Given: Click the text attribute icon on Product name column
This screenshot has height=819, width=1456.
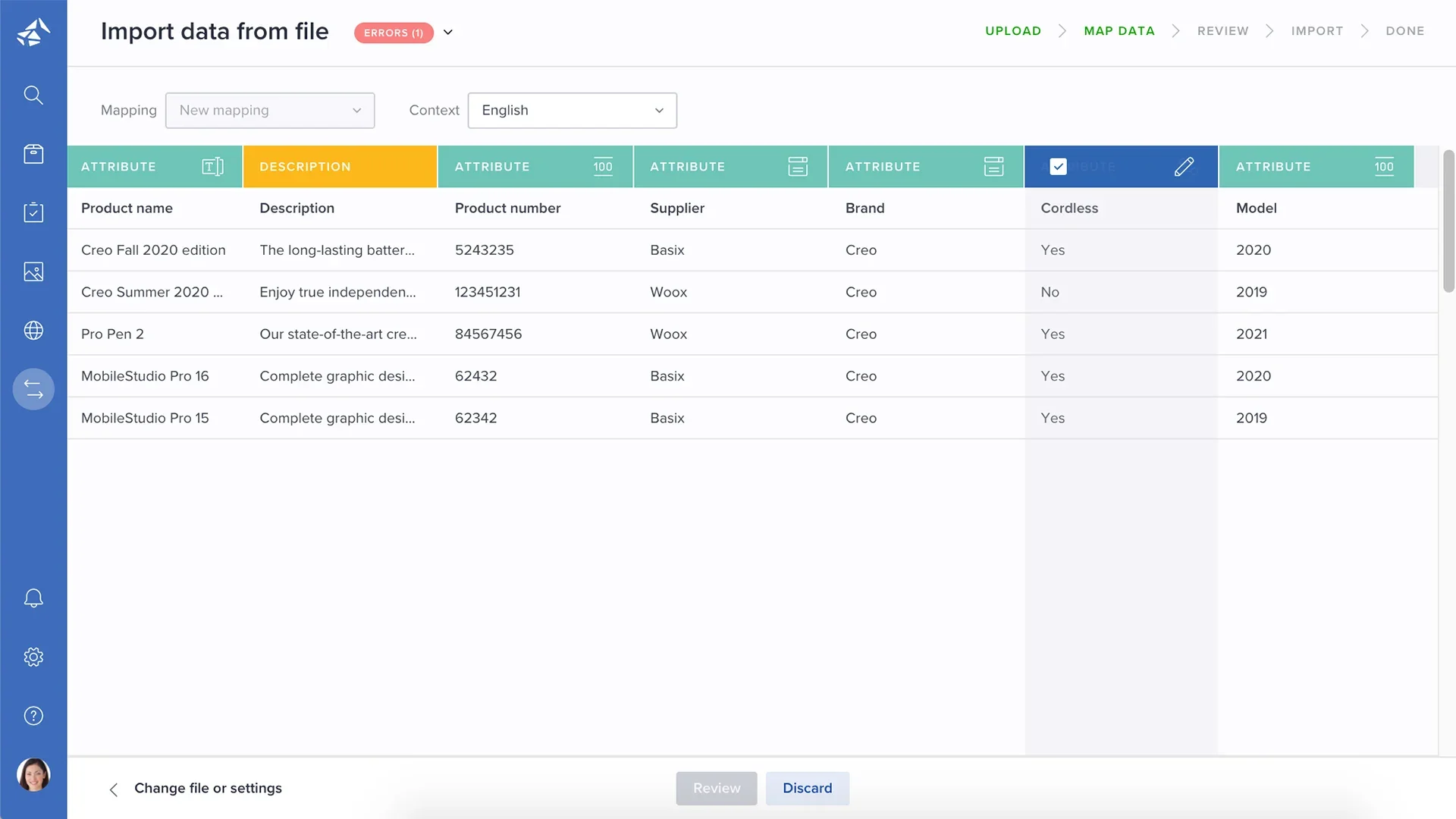Looking at the screenshot, I should [x=212, y=166].
